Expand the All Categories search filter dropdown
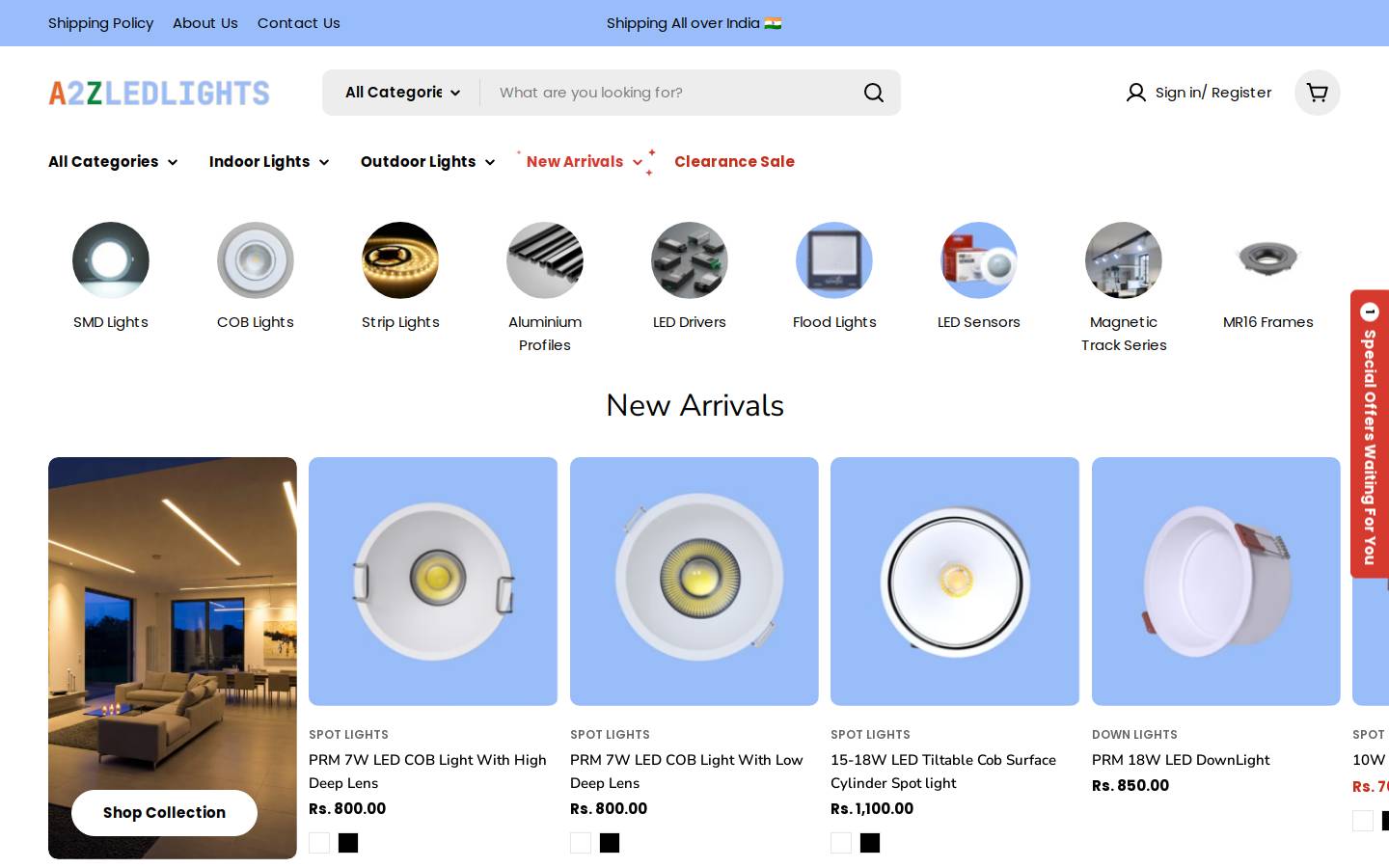This screenshot has width=1389, height=868. coord(402,93)
